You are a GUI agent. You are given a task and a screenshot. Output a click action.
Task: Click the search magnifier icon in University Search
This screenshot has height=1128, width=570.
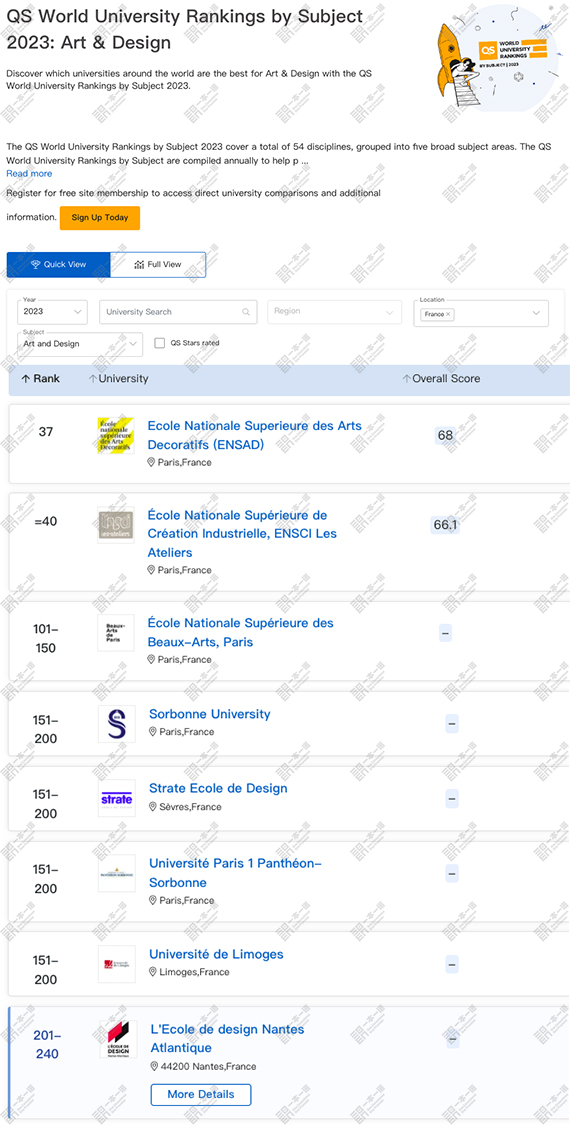tap(246, 312)
